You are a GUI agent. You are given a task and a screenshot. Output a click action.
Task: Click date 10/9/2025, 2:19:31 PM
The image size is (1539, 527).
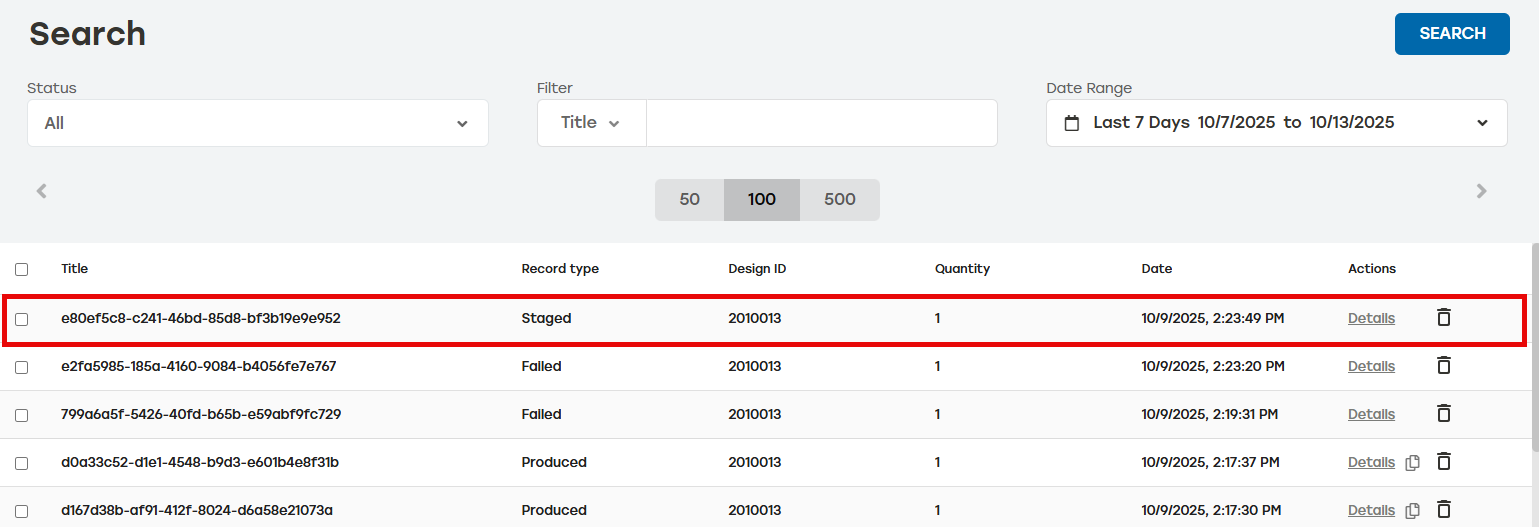click(1210, 414)
